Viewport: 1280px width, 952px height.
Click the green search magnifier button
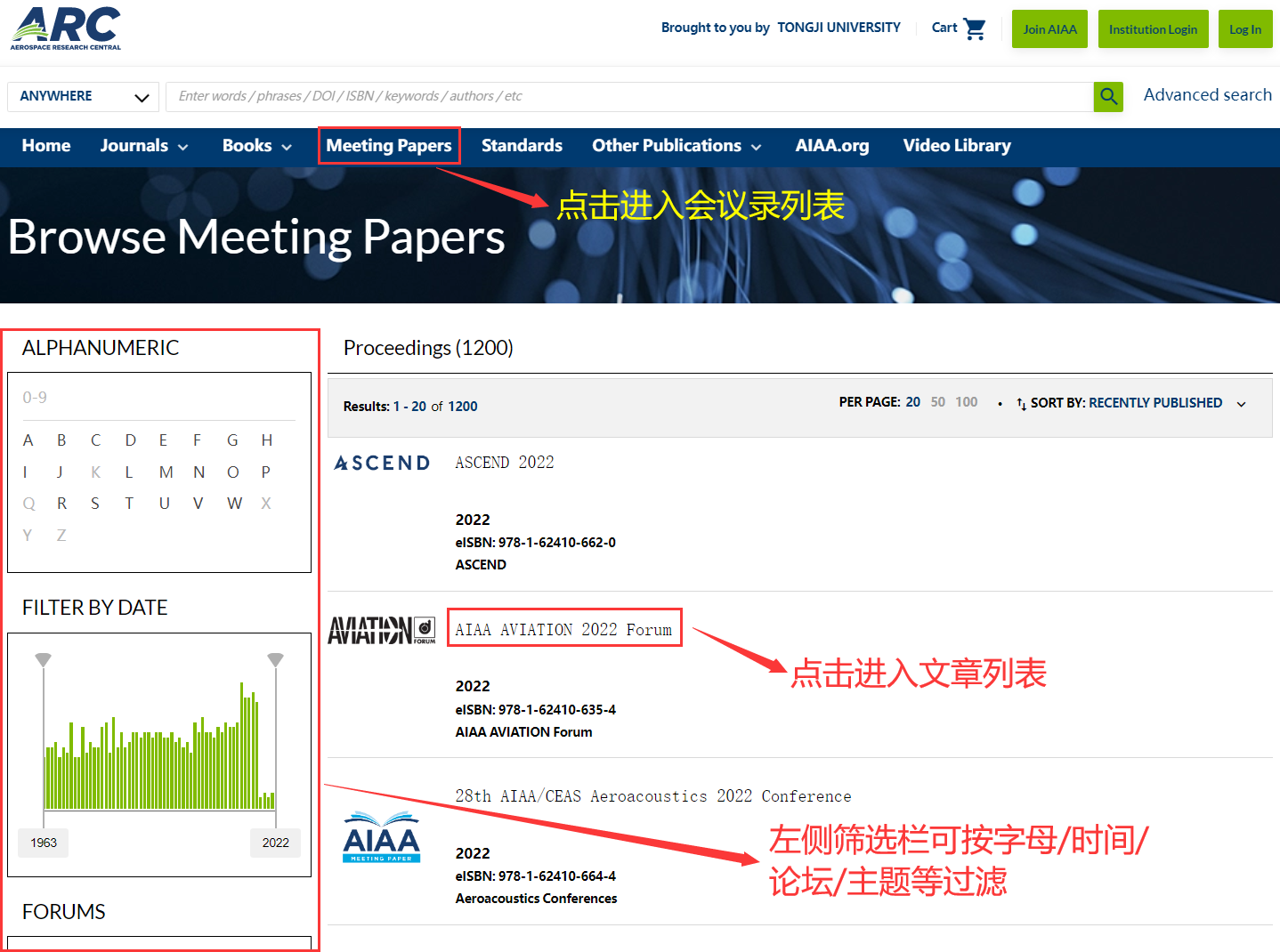point(1108,96)
